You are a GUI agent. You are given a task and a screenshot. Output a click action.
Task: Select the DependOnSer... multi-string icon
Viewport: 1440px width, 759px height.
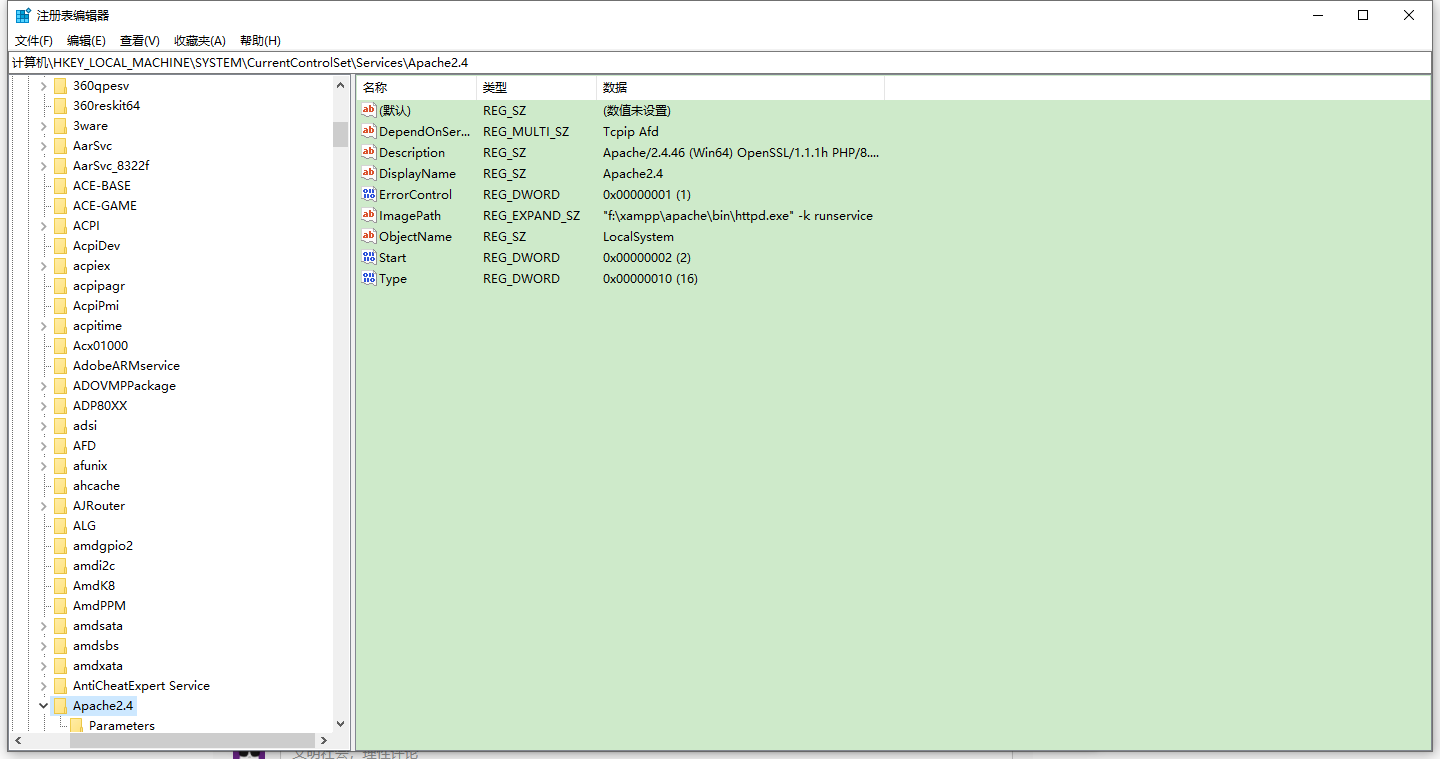click(x=368, y=131)
